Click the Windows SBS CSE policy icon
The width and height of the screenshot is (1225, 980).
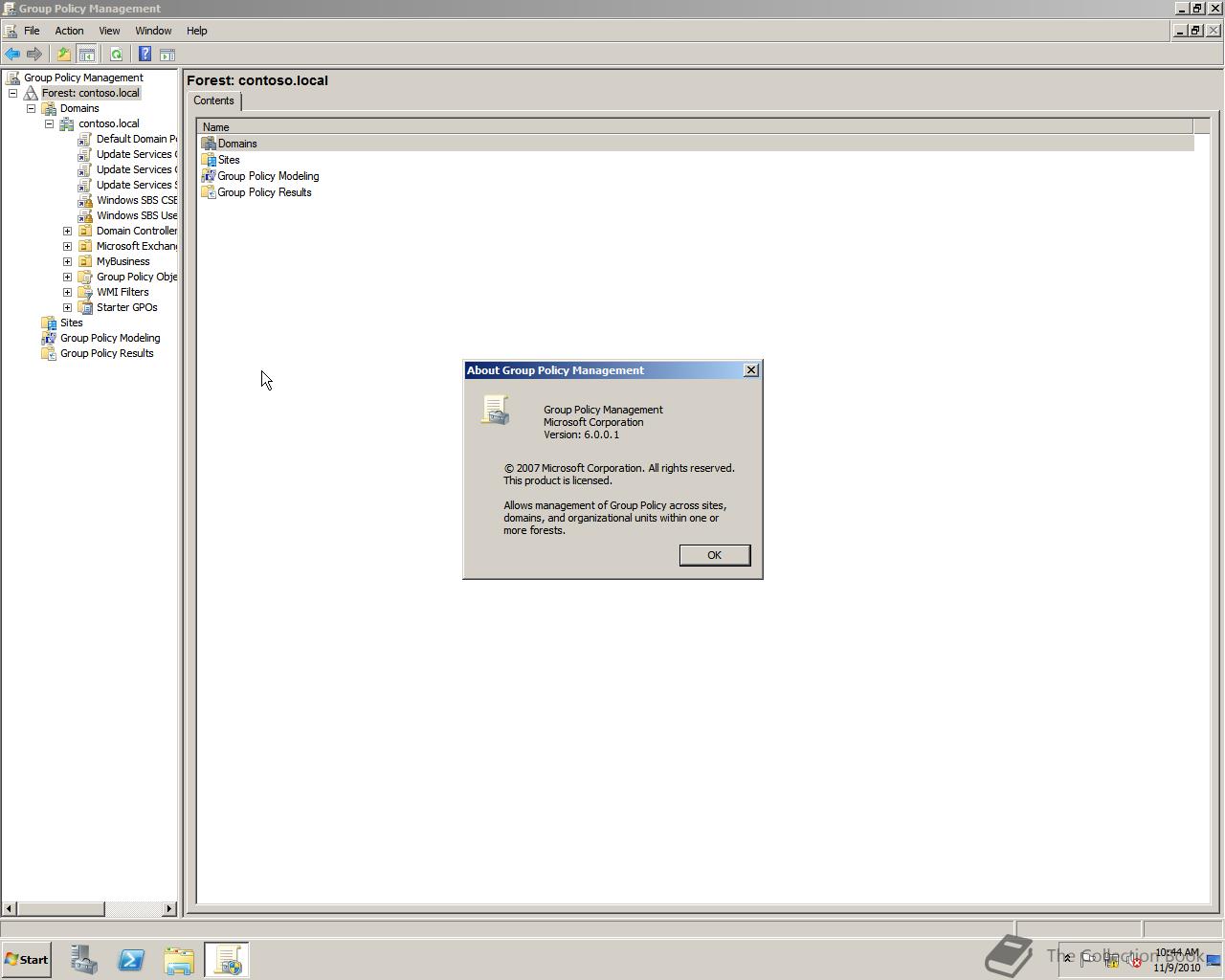pyautogui.click(x=85, y=200)
